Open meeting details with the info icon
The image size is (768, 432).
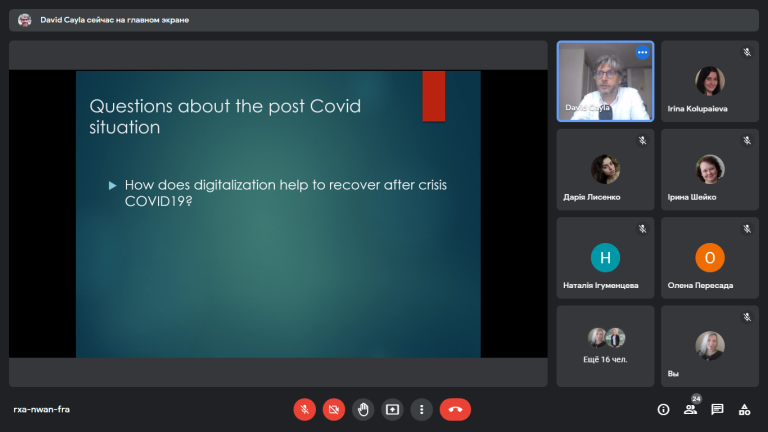(663, 409)
